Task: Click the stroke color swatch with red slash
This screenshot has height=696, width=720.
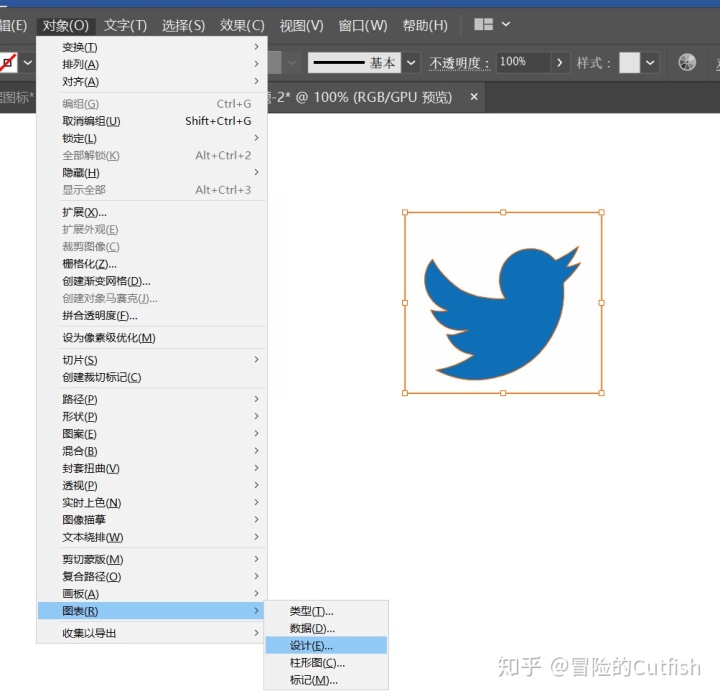Action: tap(8, 62)
